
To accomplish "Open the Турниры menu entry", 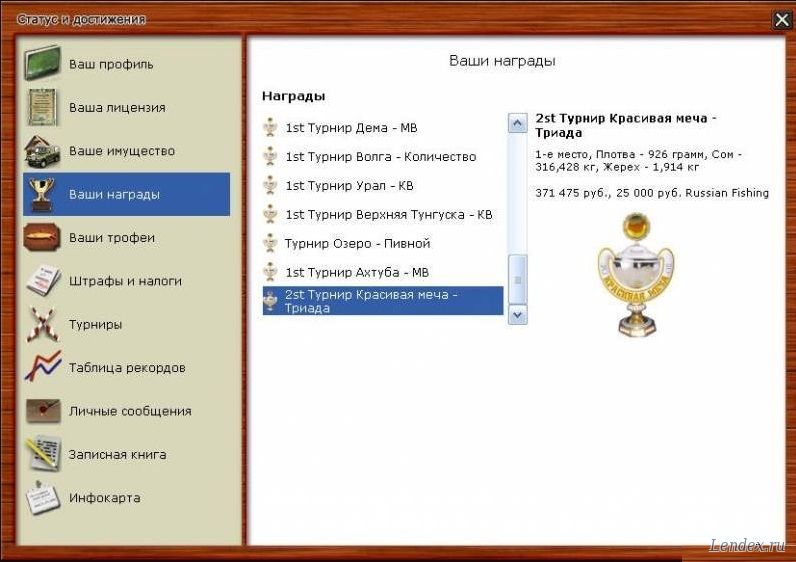I will pyautogui.click(x=95, y=325).
